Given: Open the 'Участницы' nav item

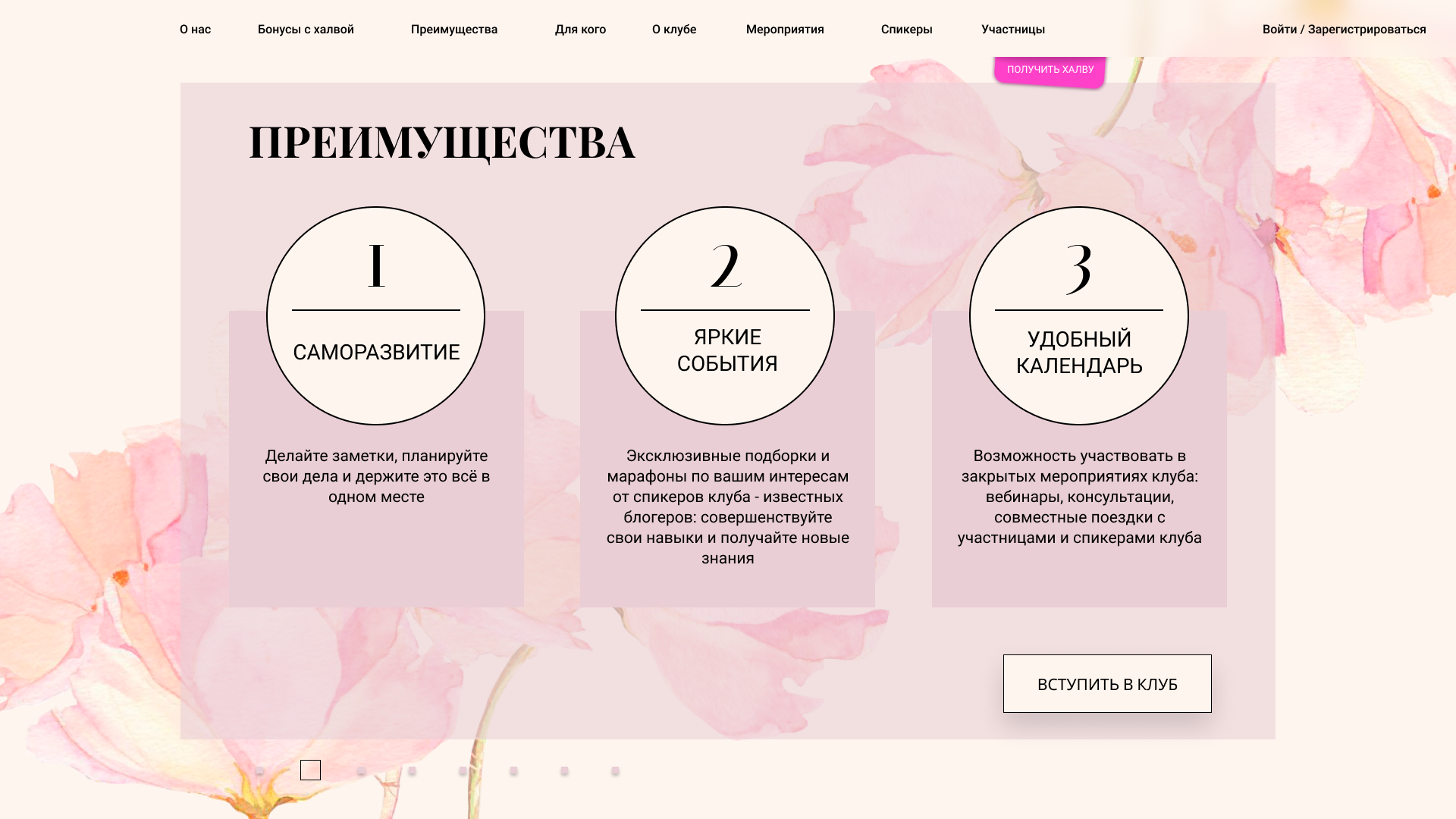Looking at the screenshot, I should [x=1013, y=30].
